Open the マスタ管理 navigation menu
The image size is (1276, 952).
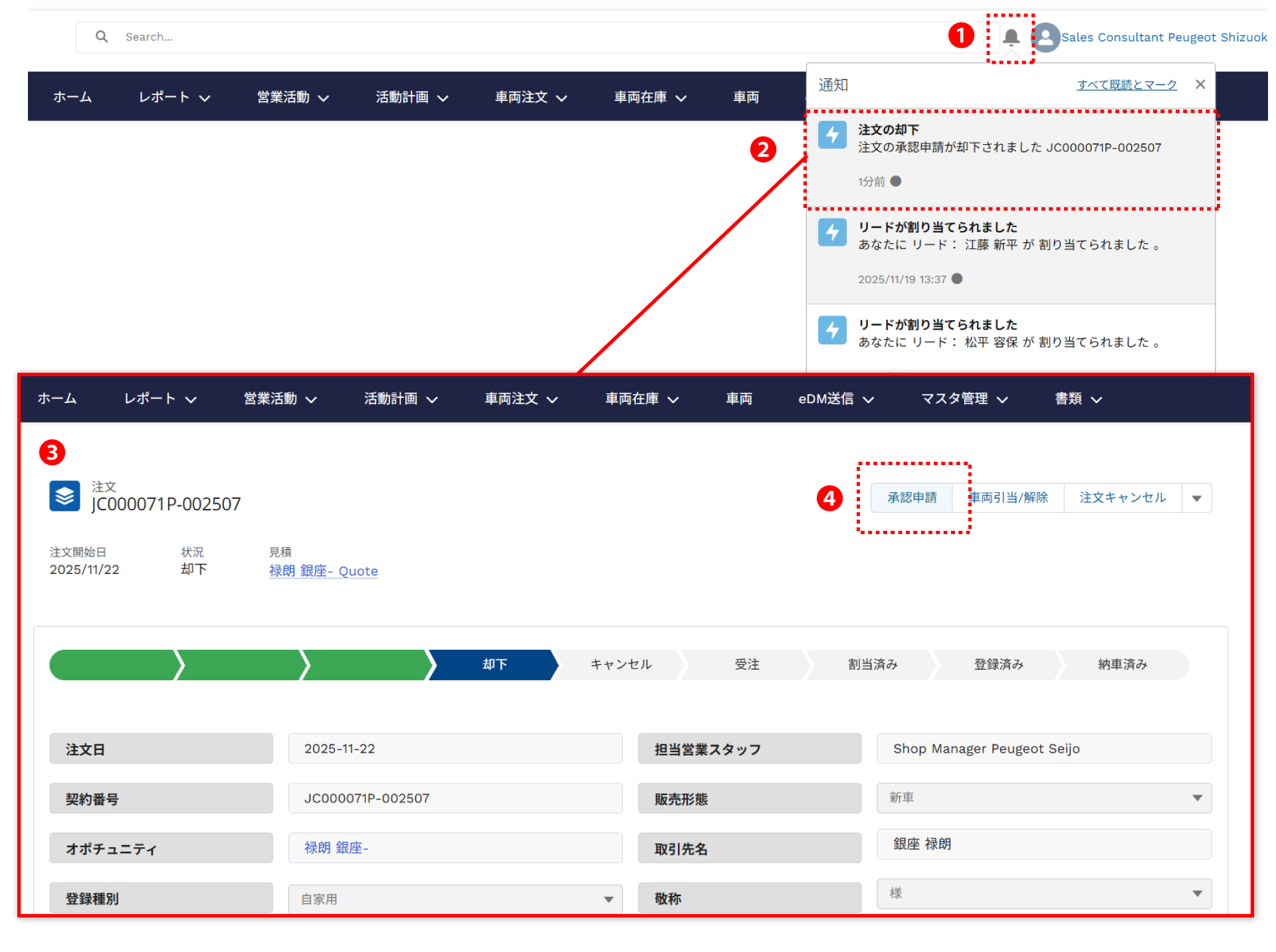[x=964, y=399]
